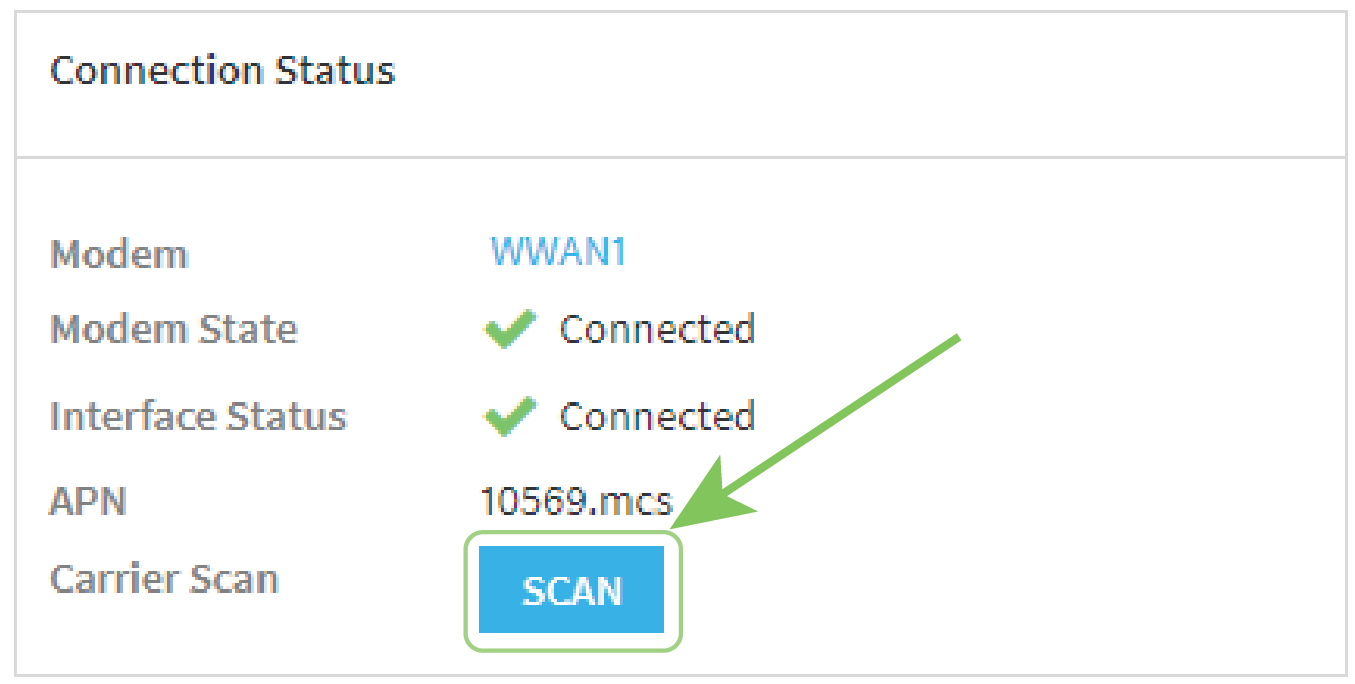Click the Connected text beside Interface Status
Viewport: 1355px width, 684px height.
point(656,416)
